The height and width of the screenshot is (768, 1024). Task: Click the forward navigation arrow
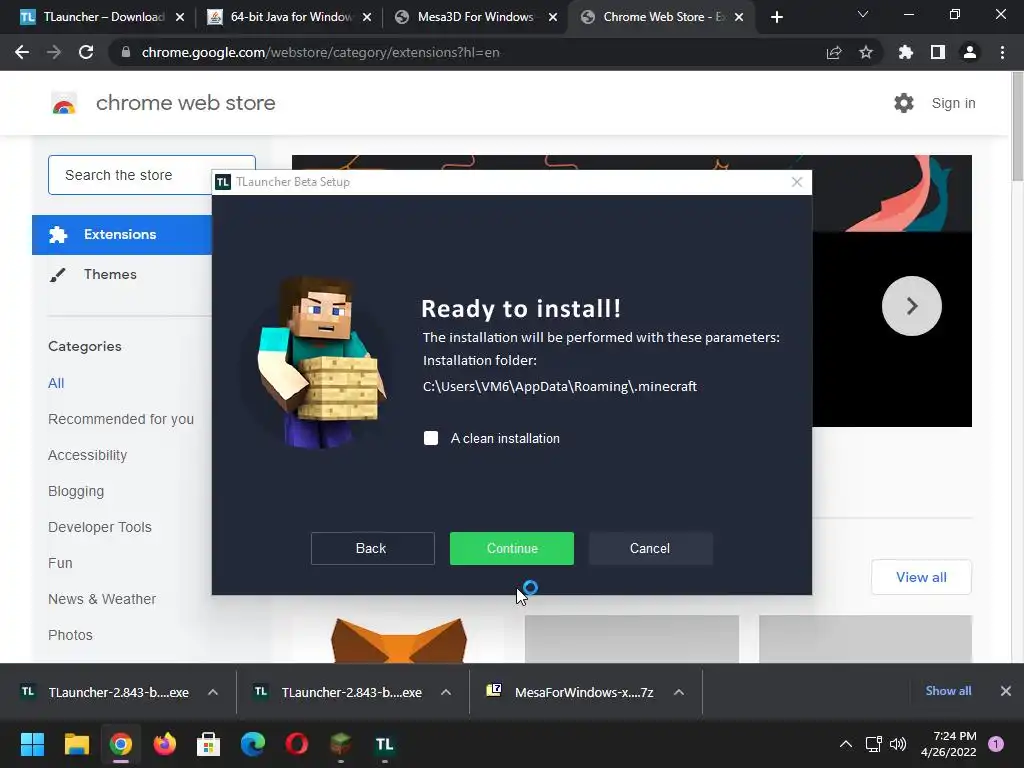(x=54, y=52)
